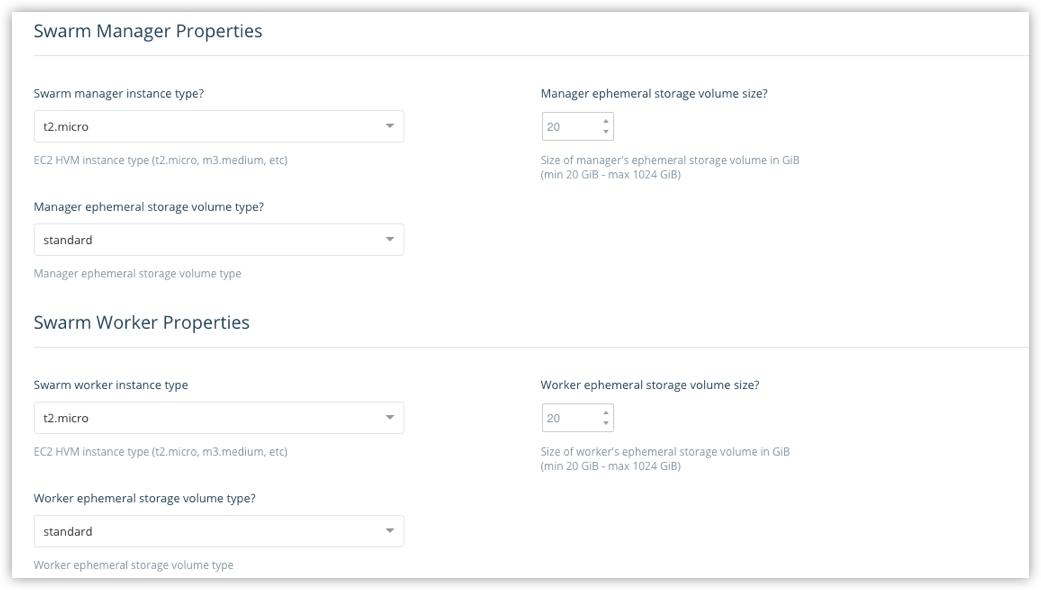
Task: Click arrow icon of manager volume type
Action: tap(390, 240)
